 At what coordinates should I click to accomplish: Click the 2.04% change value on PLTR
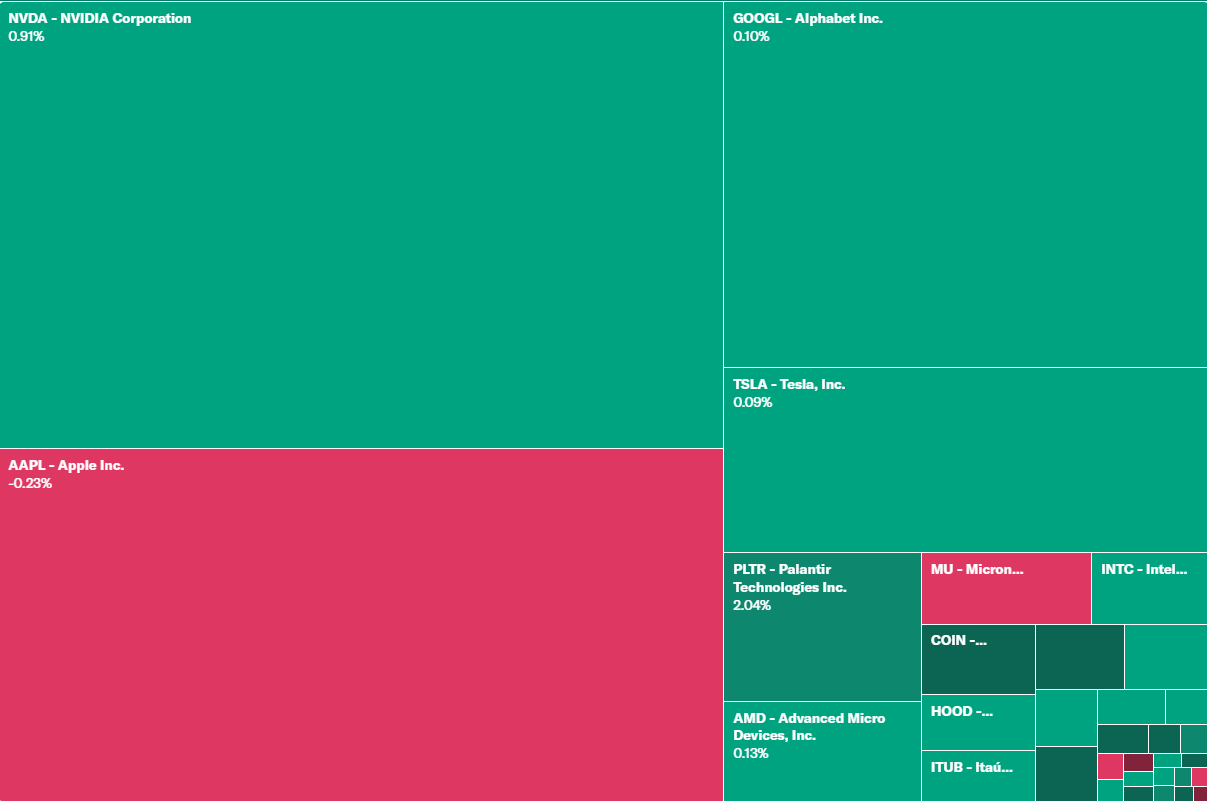(752, 606)
